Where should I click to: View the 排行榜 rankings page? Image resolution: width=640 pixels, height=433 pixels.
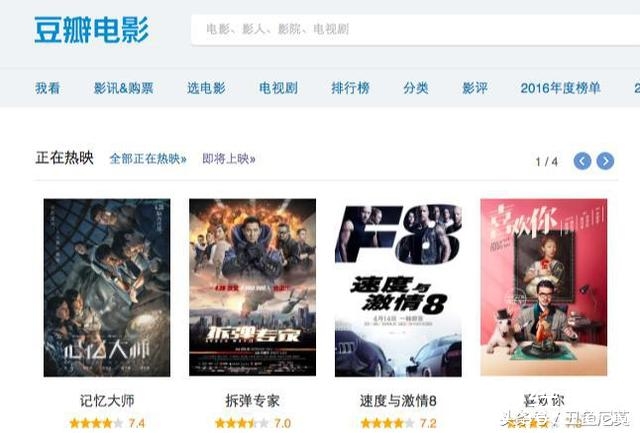(350, 88)
